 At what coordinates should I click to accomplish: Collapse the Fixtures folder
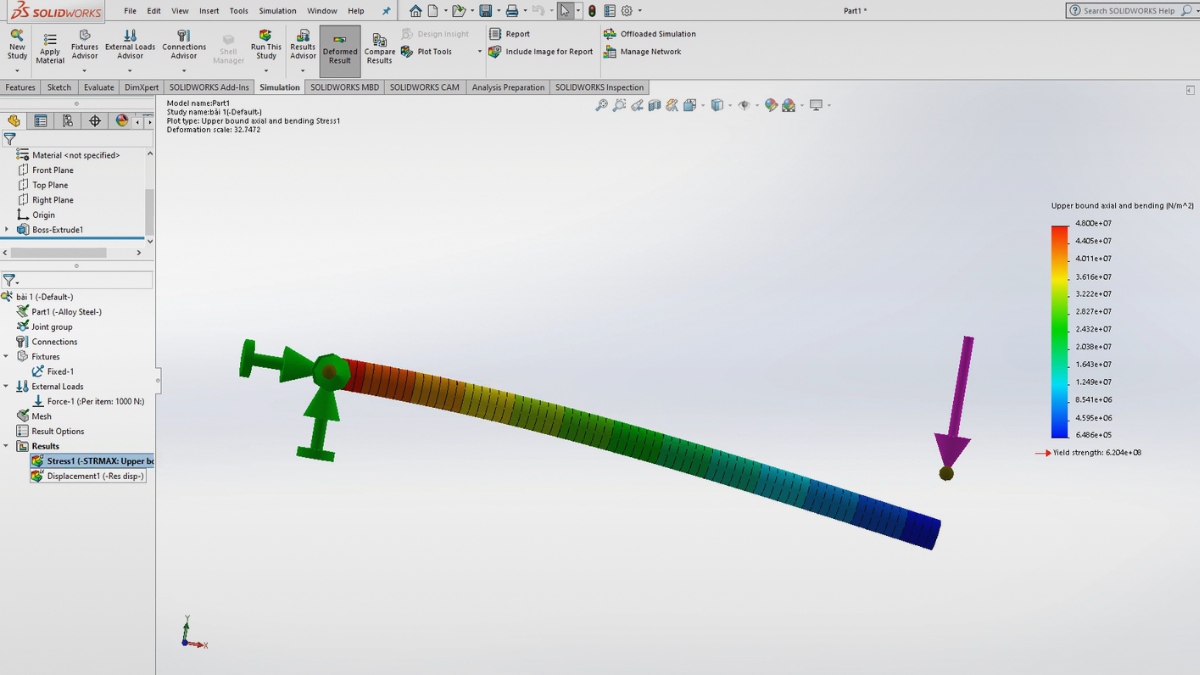tap(7, 356)
